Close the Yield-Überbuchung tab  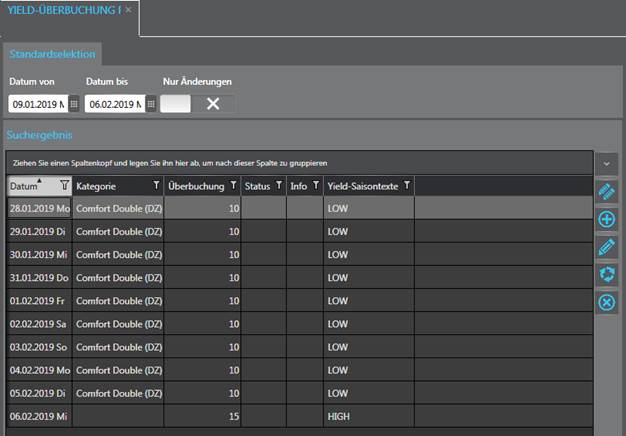coord(128,10)
